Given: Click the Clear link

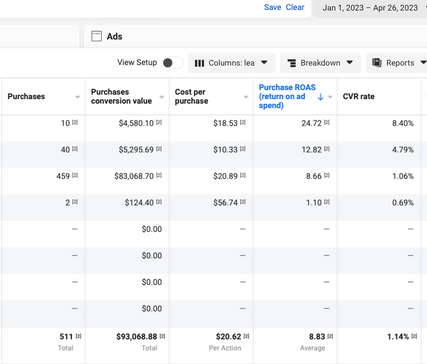Looking at the screenshot, I should 295,7.
